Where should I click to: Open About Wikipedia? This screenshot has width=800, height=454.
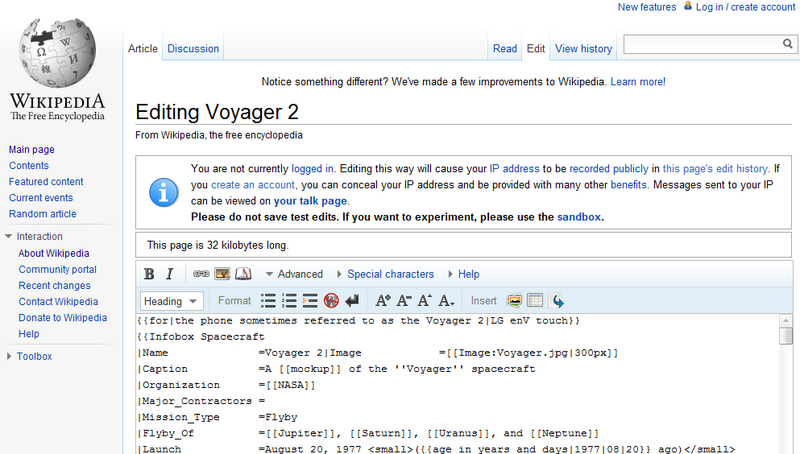pos(54,253)
